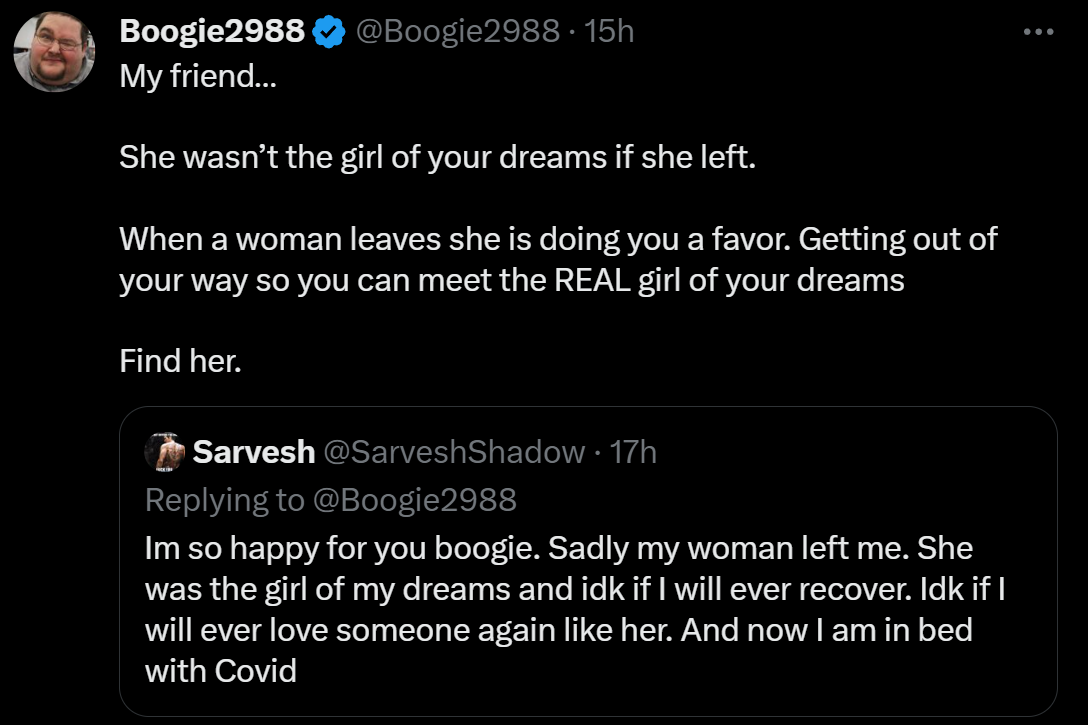The width and height of the screenshot is (1088, 725).
Task: Click the "My friend..." opening line
Action: pyautogui.click(x=188, y=76)
